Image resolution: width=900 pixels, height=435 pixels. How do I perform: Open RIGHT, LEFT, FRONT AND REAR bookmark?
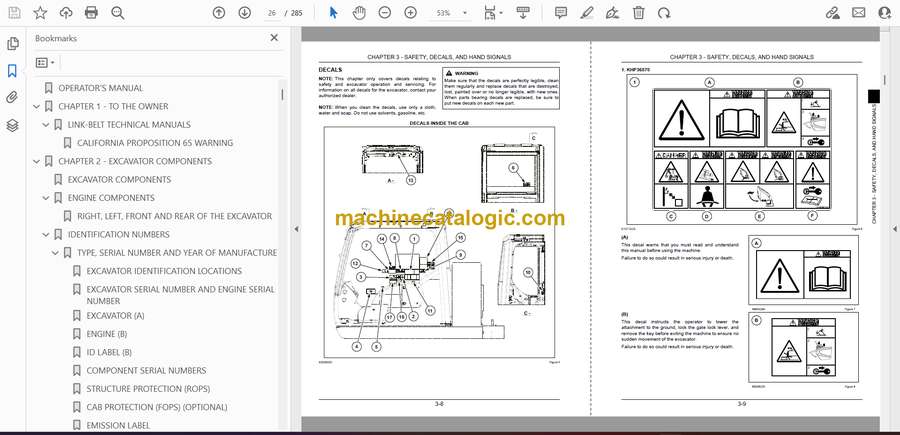[174, 216]
